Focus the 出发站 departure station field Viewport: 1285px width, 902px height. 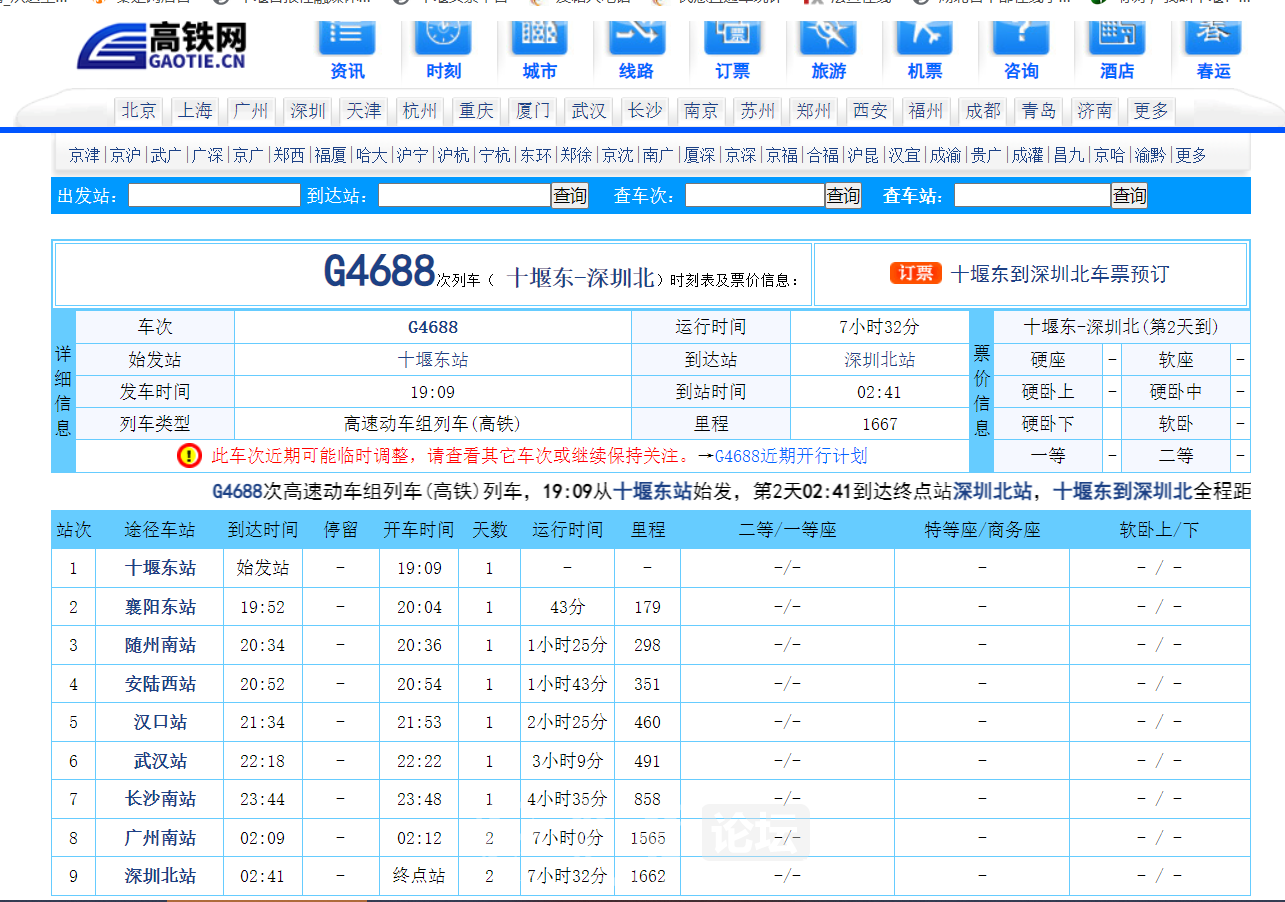point(214,196)
